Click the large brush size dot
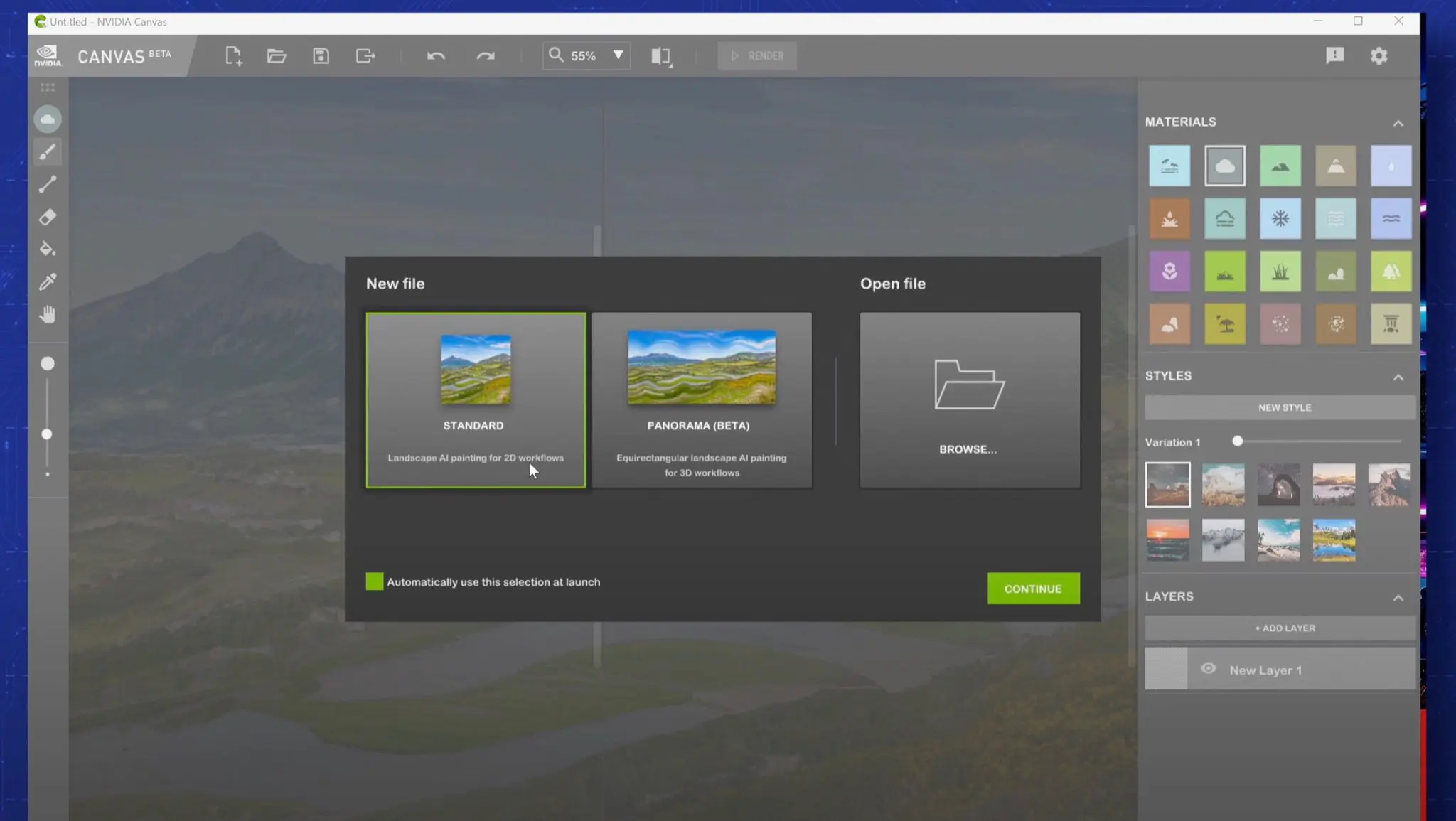This screenshot has height=821, width=1456. click(x=47, y=363)
